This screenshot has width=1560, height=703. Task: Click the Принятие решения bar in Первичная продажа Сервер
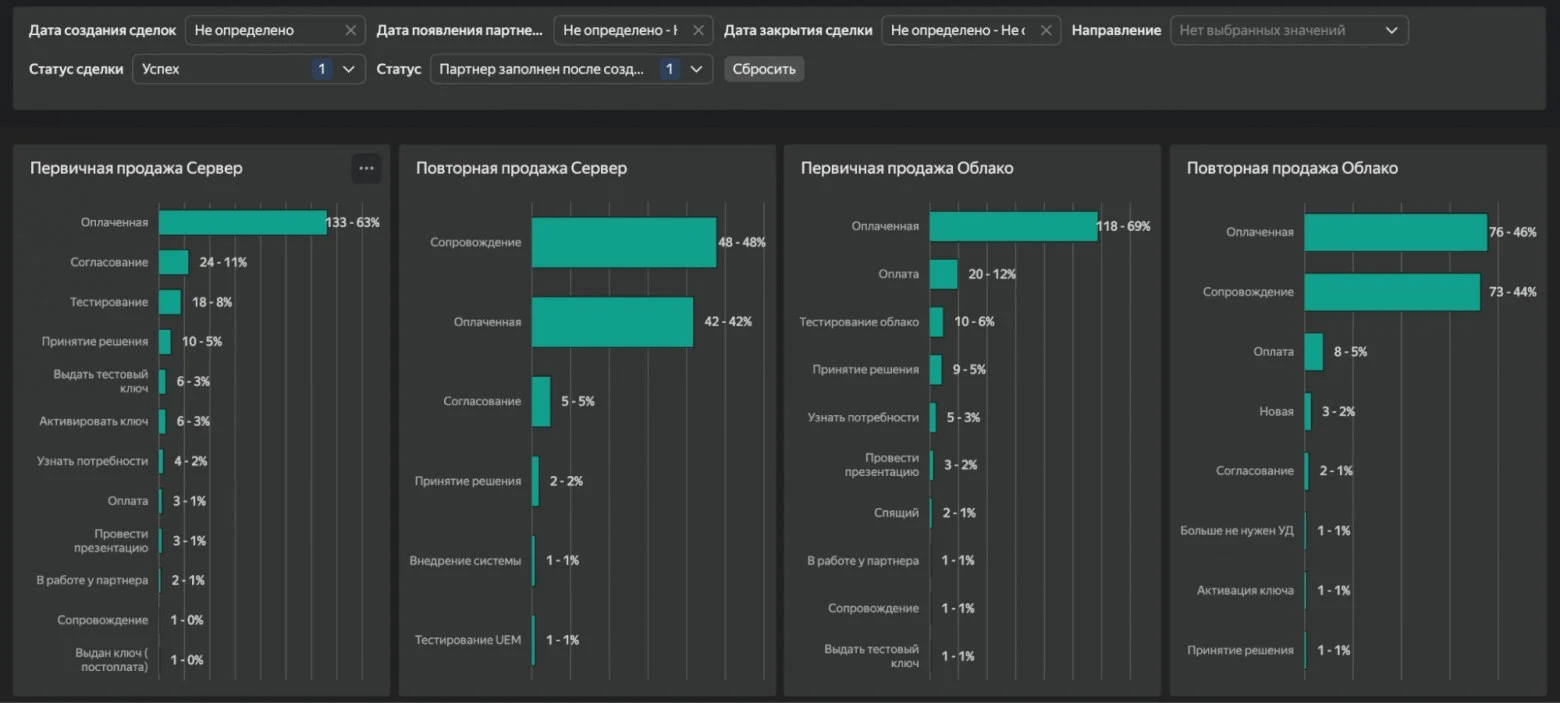pos(165,341)
